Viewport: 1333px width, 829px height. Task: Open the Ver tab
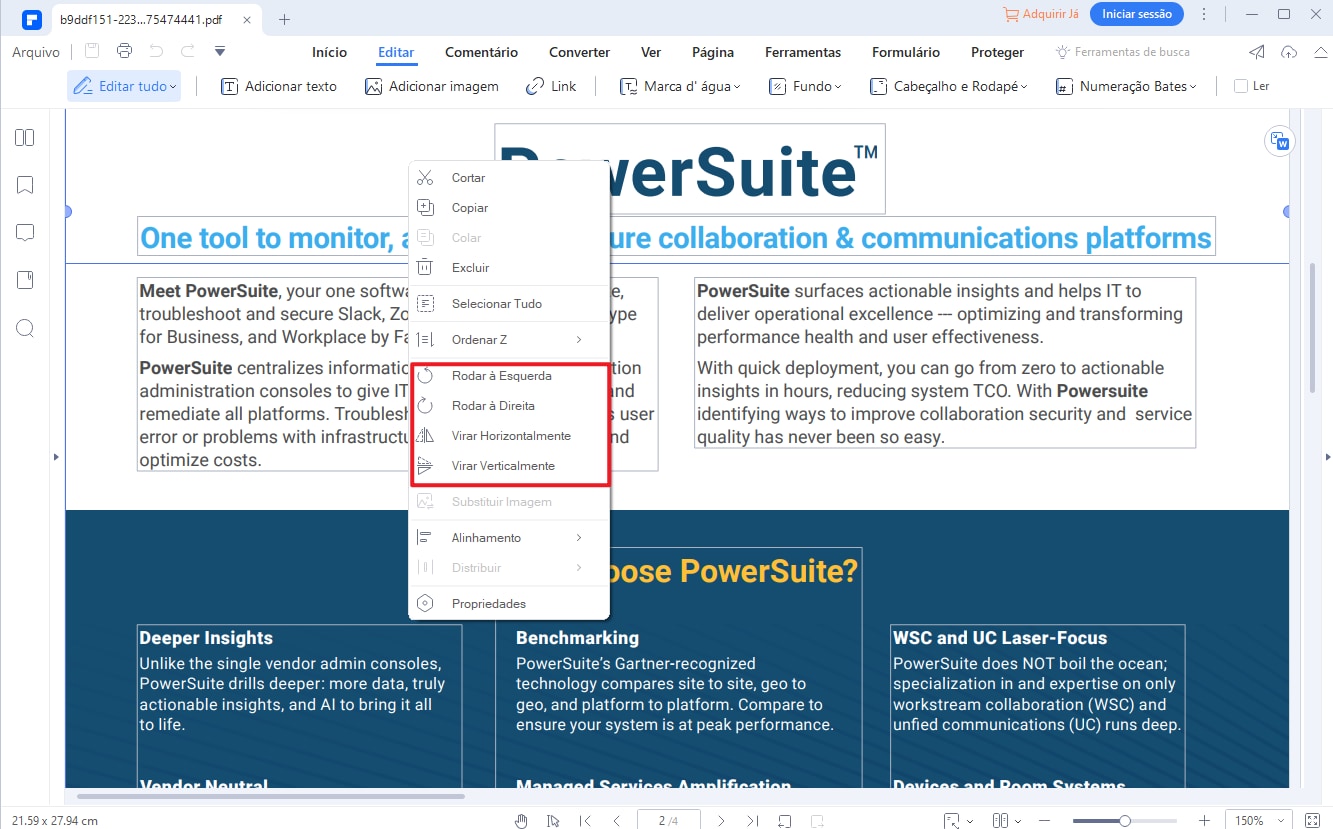click(650, 52)
